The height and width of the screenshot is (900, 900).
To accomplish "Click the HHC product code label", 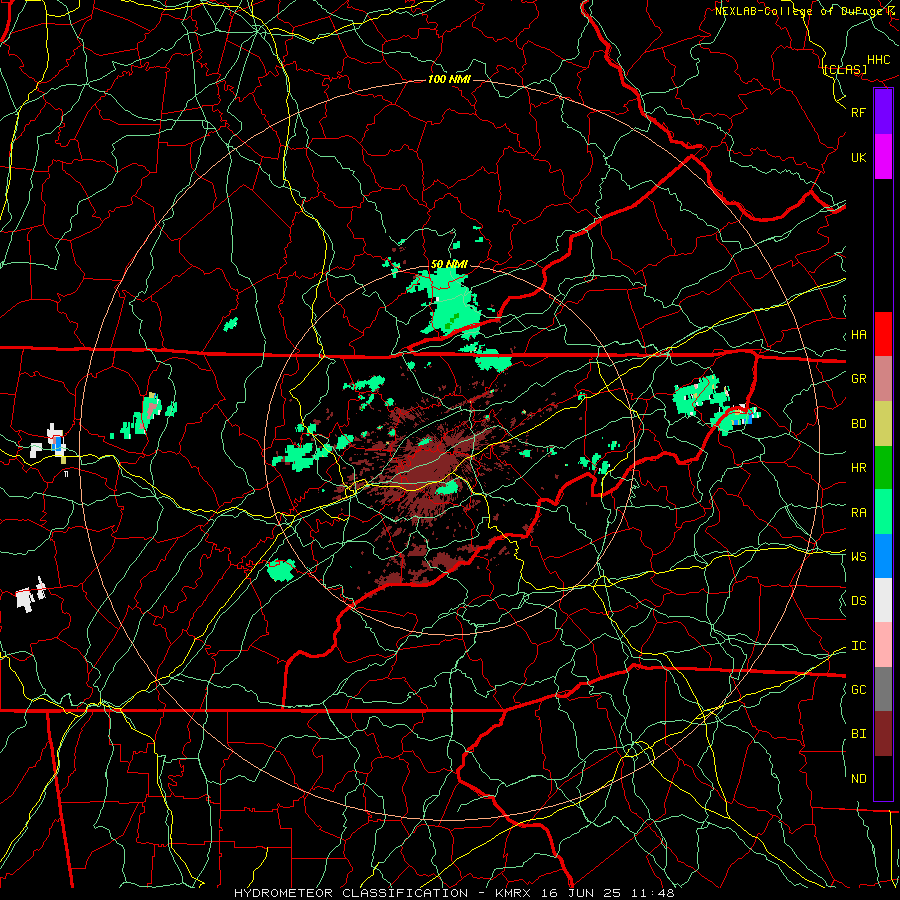I will [879, 60].
